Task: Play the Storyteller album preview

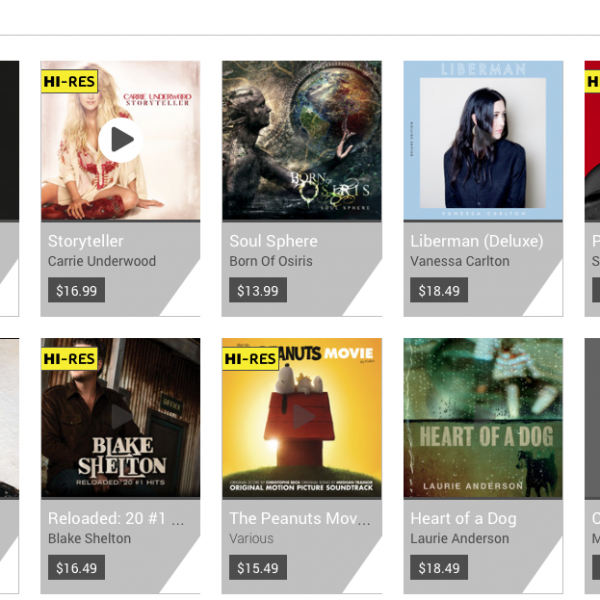Action: (121, 140)
